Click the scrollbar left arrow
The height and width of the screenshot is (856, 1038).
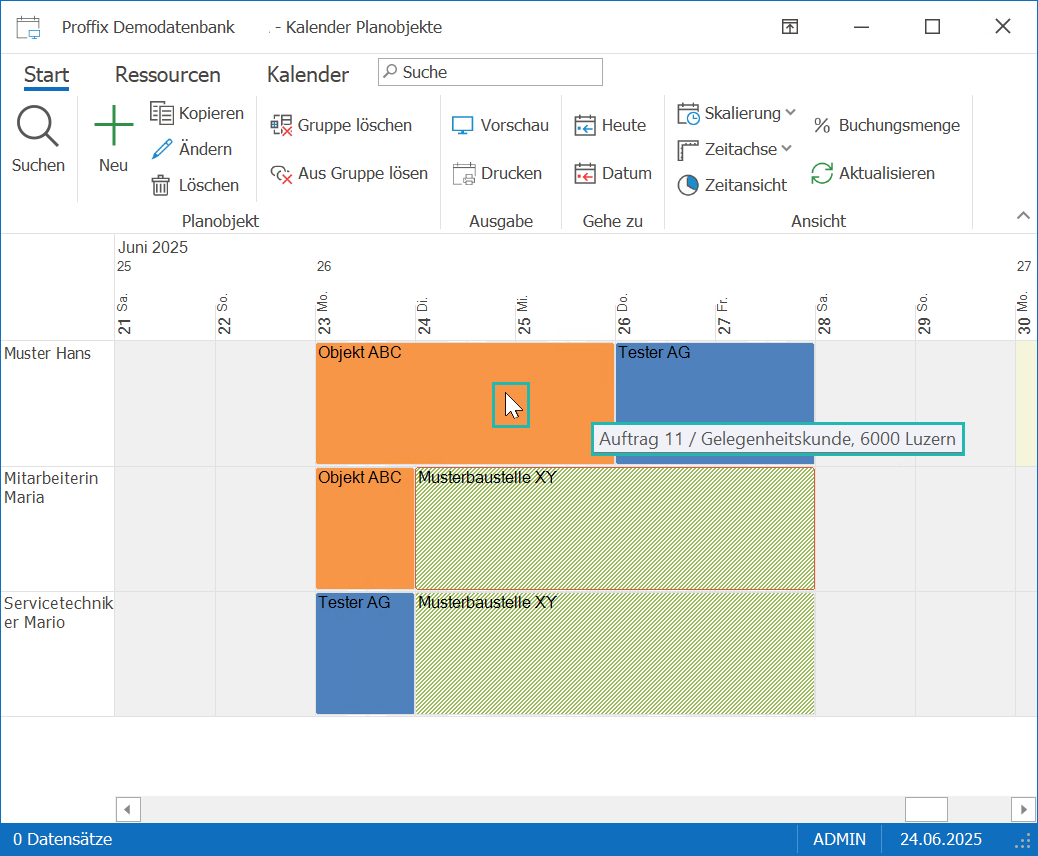(128, 809)
